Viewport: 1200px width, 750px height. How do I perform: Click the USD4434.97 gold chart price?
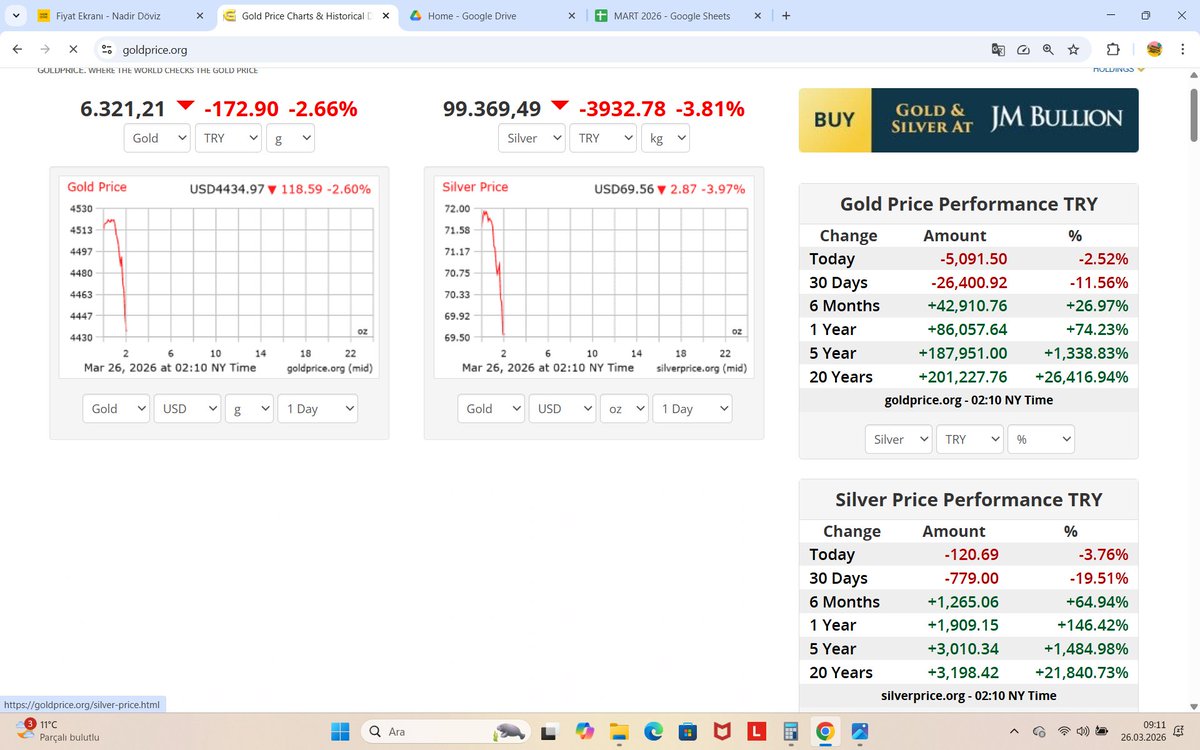(x=227, y=189)
